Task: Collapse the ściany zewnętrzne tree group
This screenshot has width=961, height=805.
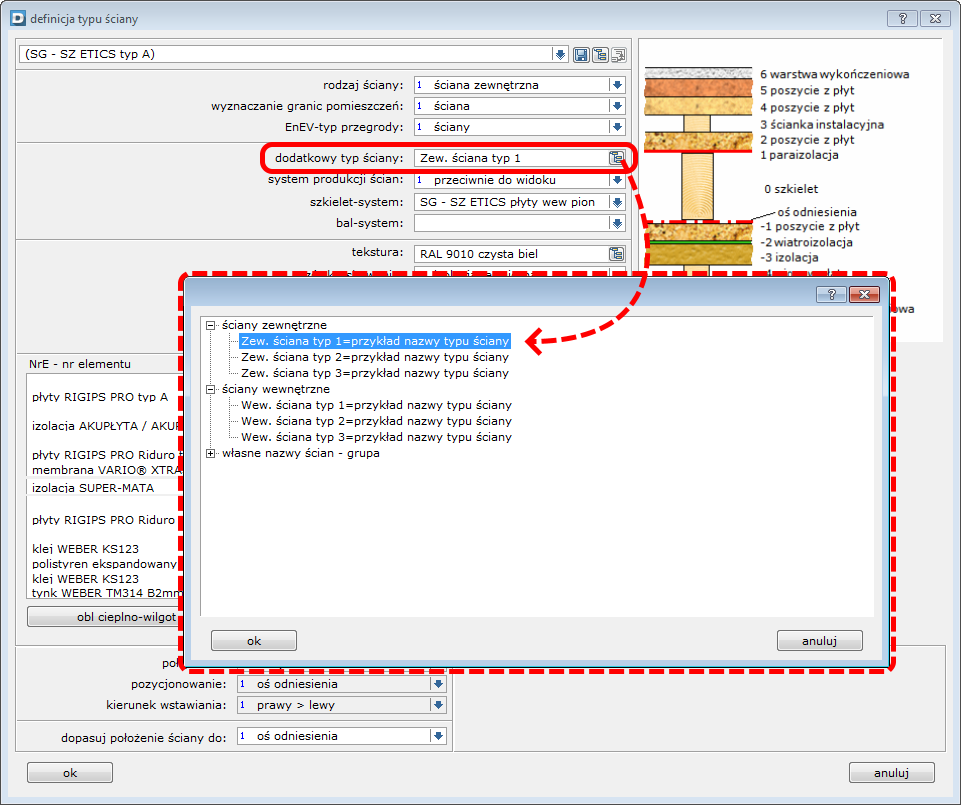Action: pyautogui.click(x=211, y=325)
